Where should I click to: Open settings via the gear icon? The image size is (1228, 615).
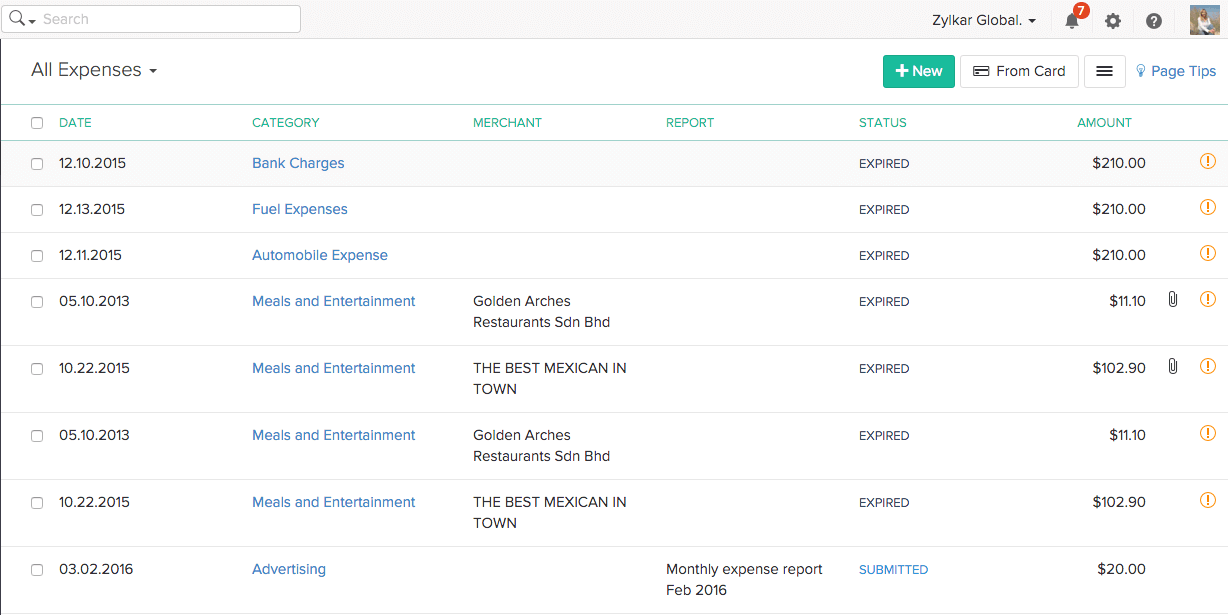pyautogui.click(x=1113, y=21)
